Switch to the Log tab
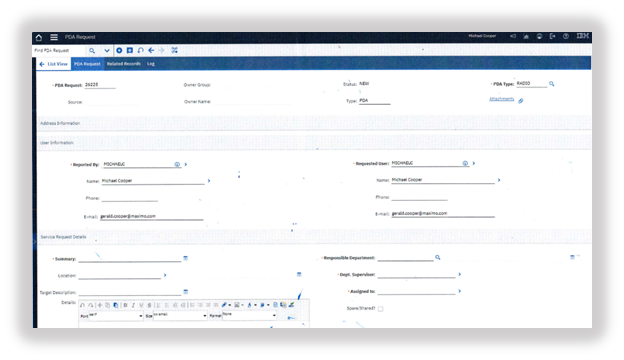Screen dimensions: 624x360 pyautogui.click(x=150, y=64)
